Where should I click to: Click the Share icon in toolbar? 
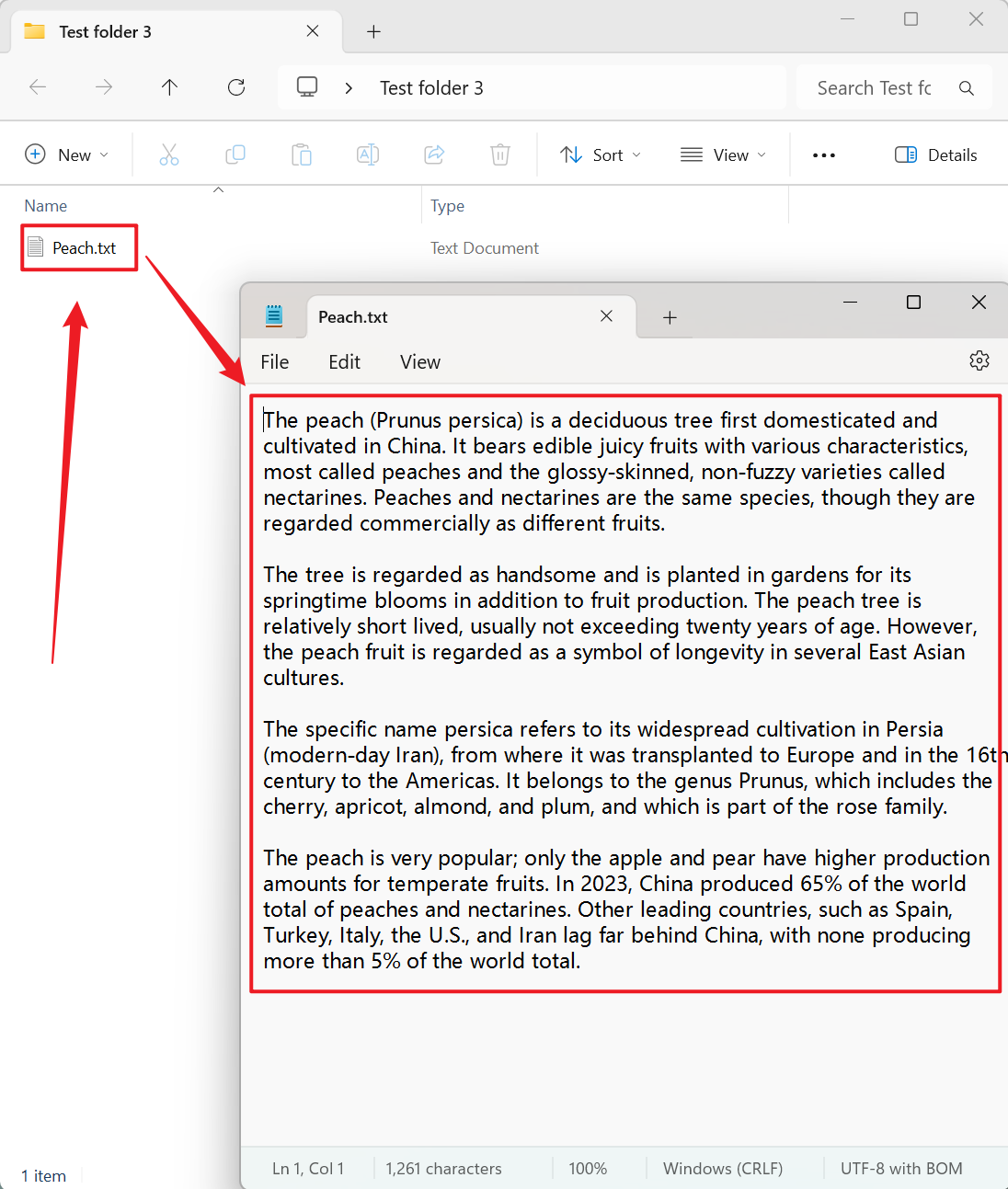click(434, 154)
